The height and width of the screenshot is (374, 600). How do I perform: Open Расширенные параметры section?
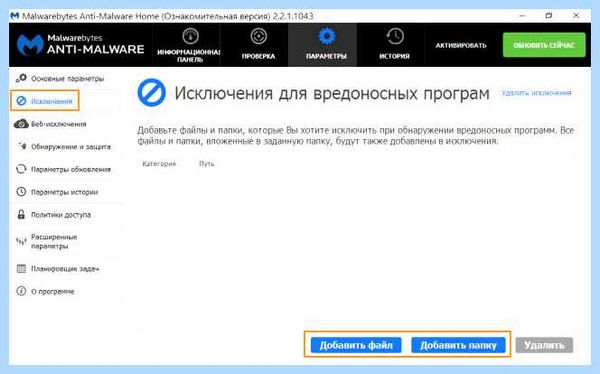point(54,242)
